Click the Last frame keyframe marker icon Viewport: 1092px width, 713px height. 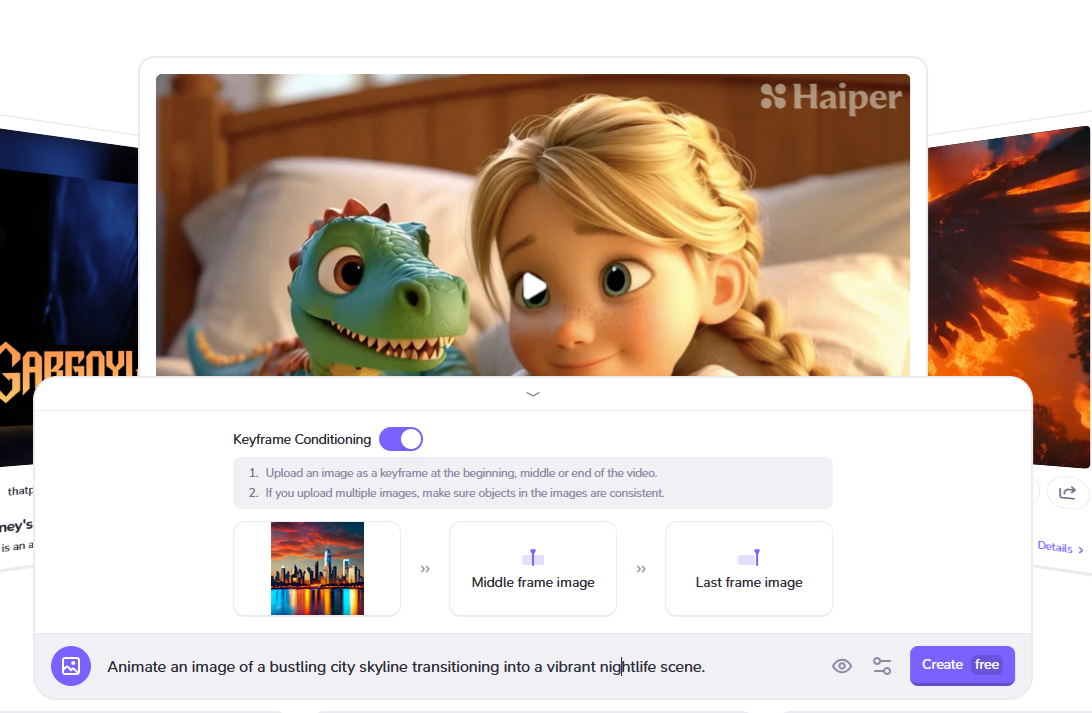point(749,558)
